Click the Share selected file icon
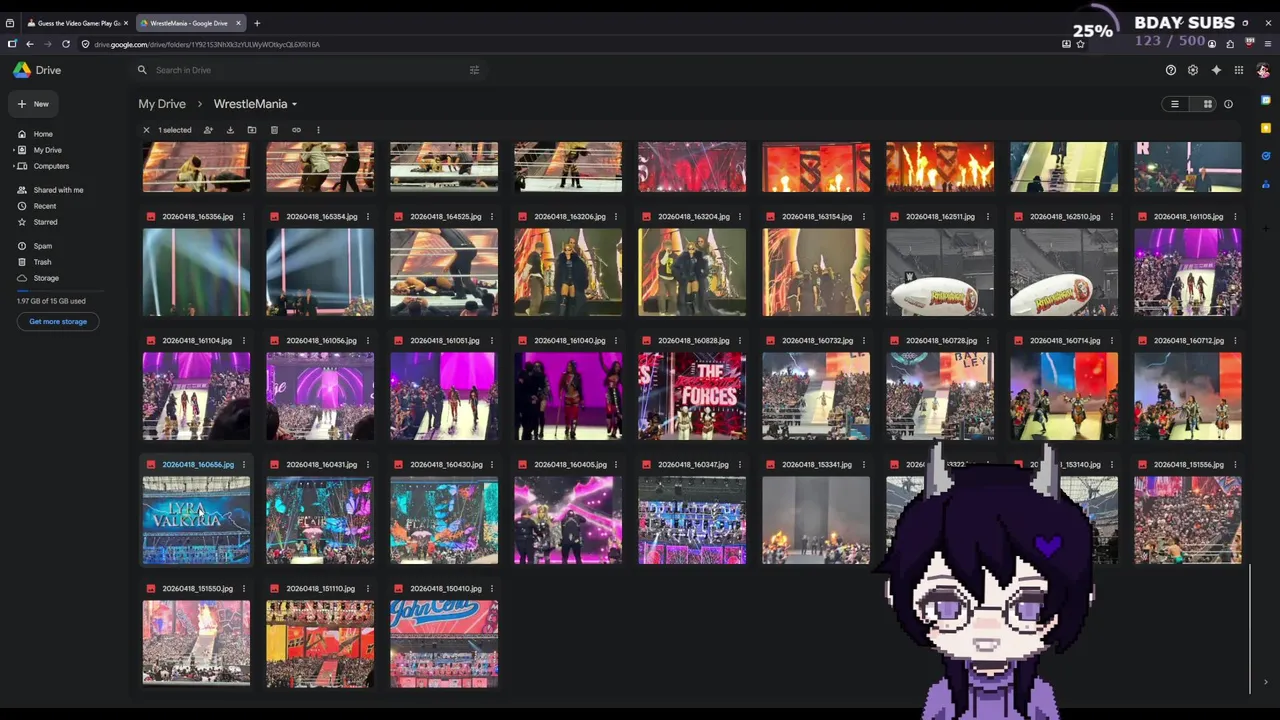This screenshot has width=1280, height=720. click(x=208, y=130)
